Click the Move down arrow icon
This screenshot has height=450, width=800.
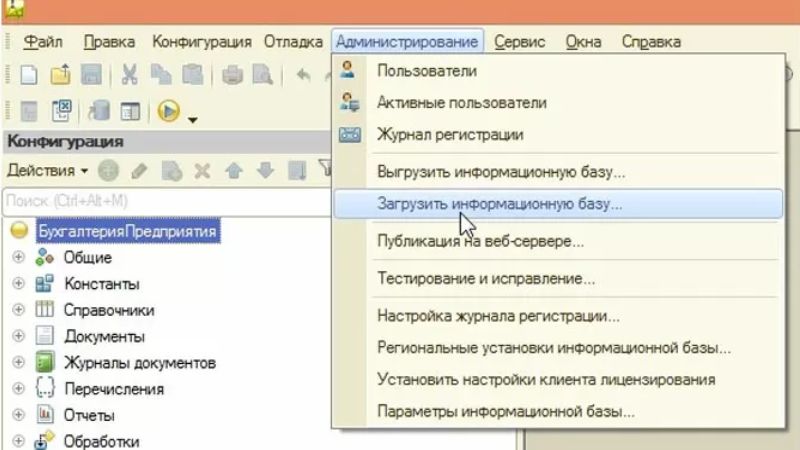pyautogui.click(x=265, y=171)
